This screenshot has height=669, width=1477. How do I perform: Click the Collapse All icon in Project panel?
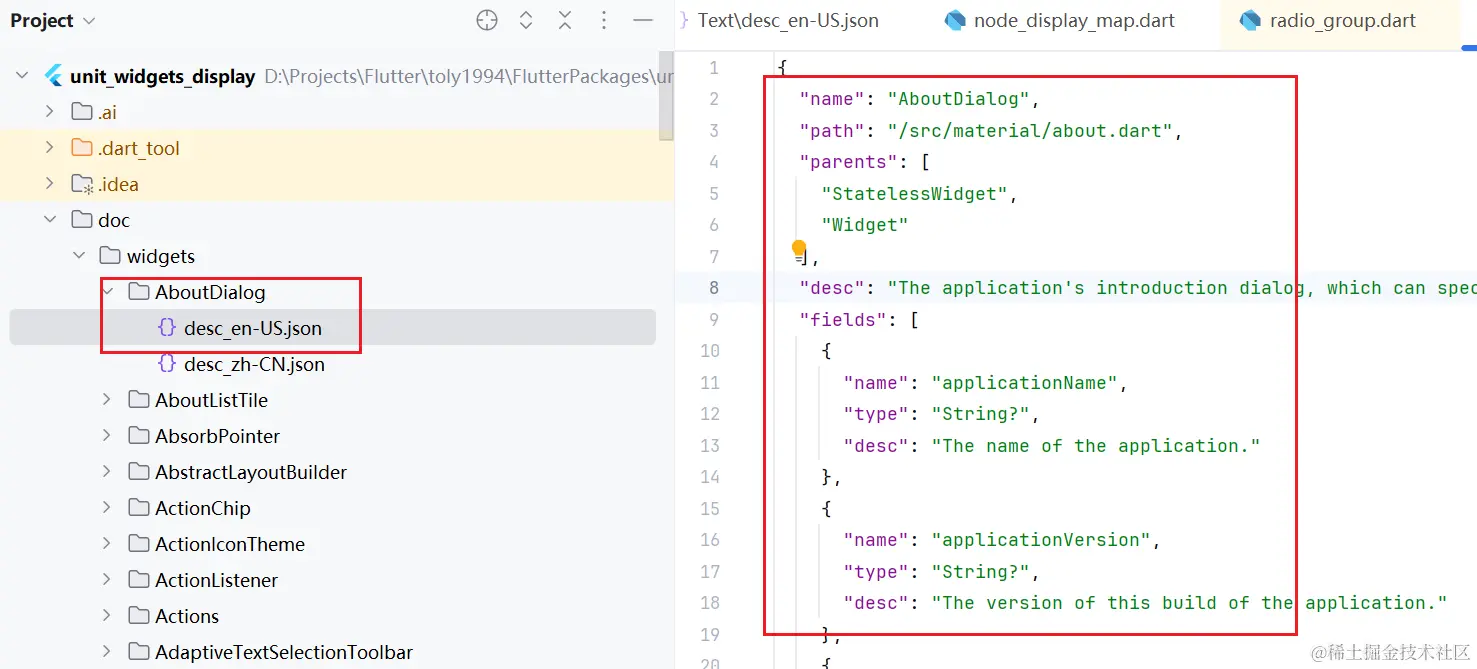point(565,21)
